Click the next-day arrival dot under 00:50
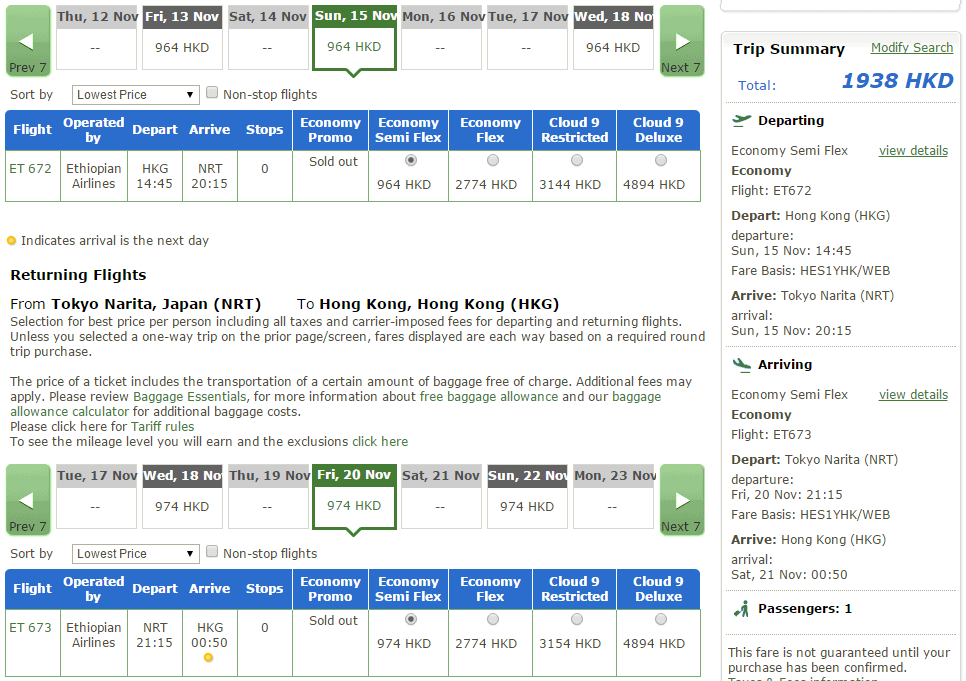The height and width of the screenshot is (681, 966). click(x=208, y=657)
